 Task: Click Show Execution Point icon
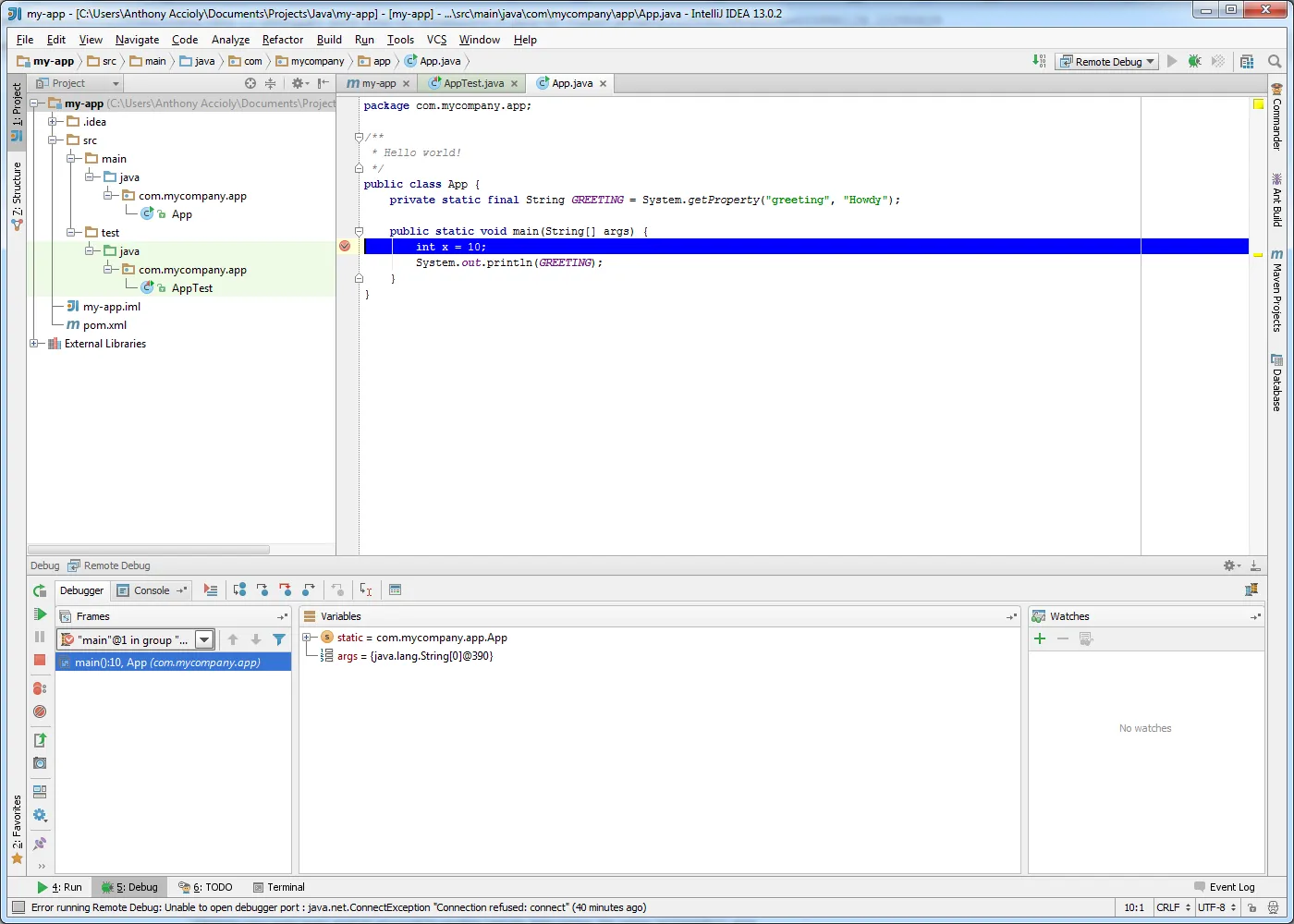click(211, 590)
